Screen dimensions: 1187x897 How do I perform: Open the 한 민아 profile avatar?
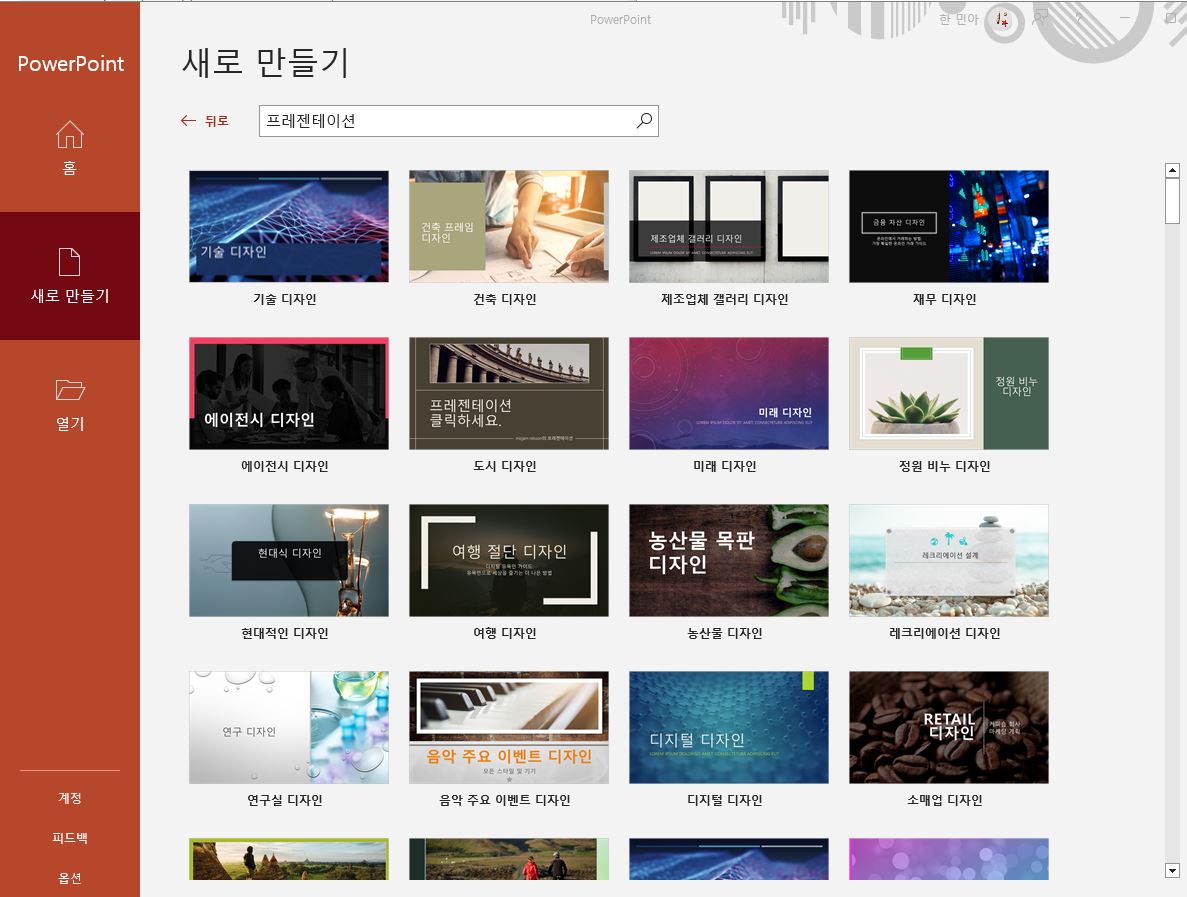[1002, 19]
